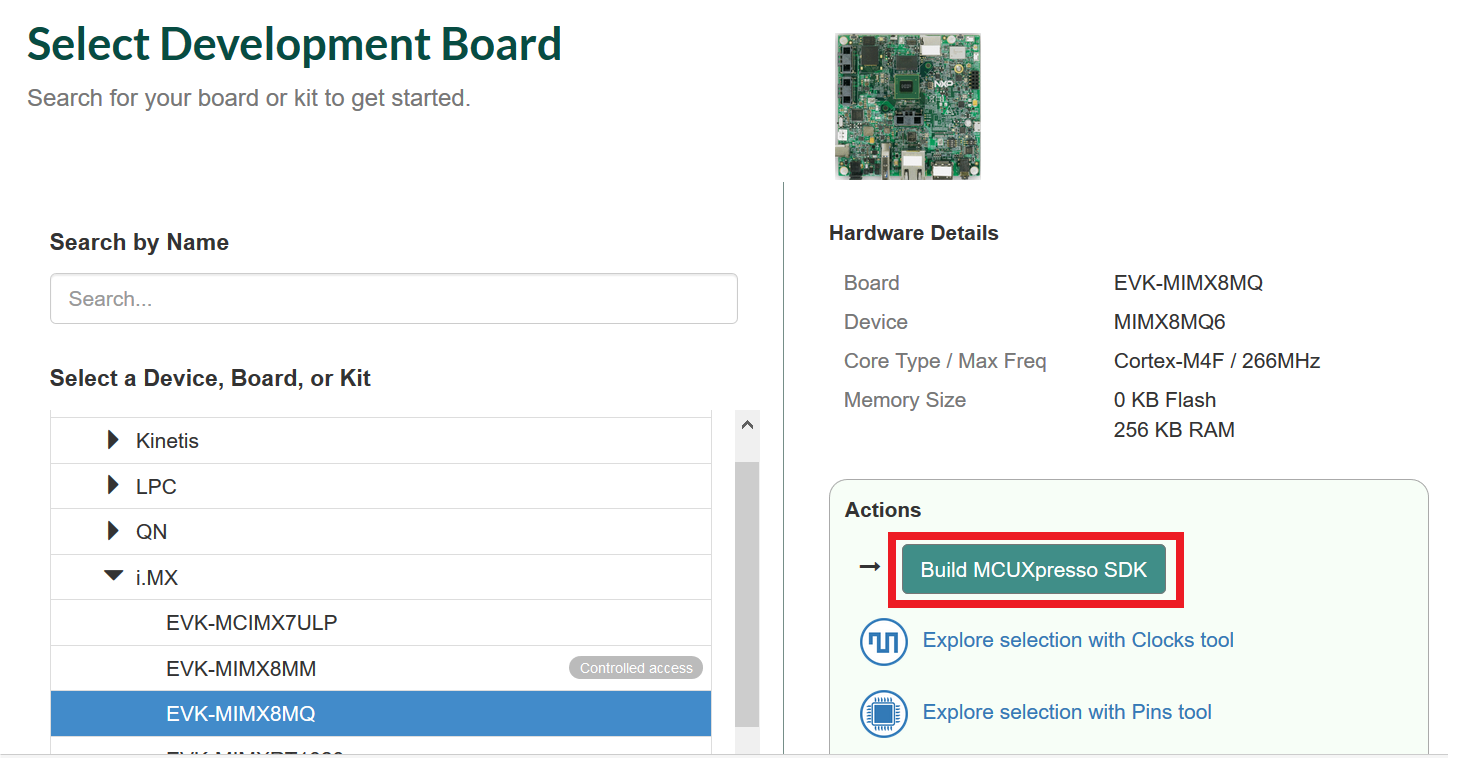Expand the QN category triangle
This screenshot has height=758, width=1460.
click(113, 531)
